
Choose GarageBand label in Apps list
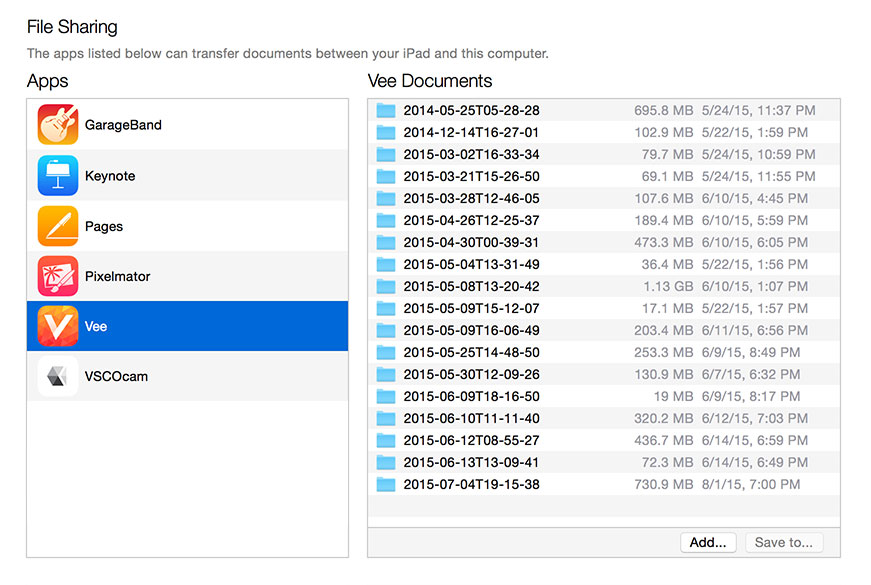pos(123,125)
